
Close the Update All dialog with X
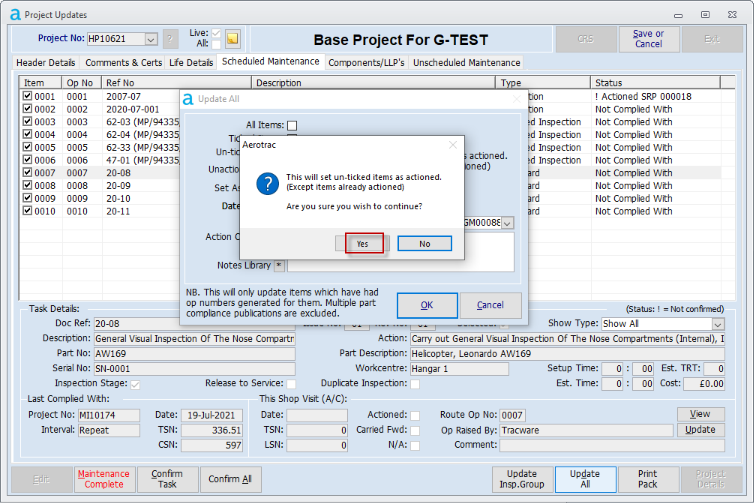(516, 99)
